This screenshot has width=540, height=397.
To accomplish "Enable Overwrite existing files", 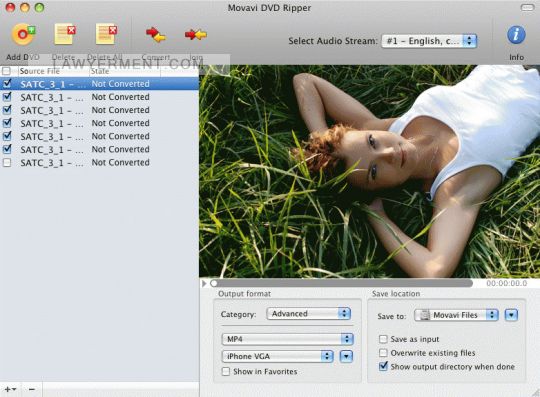I will click(383, 353).
